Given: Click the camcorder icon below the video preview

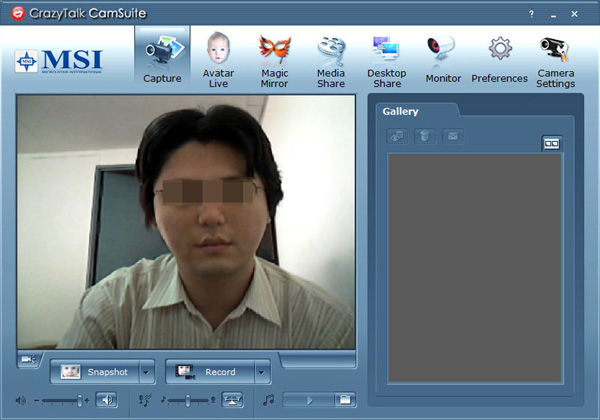Looking at the screenshot, I should 28,359.
